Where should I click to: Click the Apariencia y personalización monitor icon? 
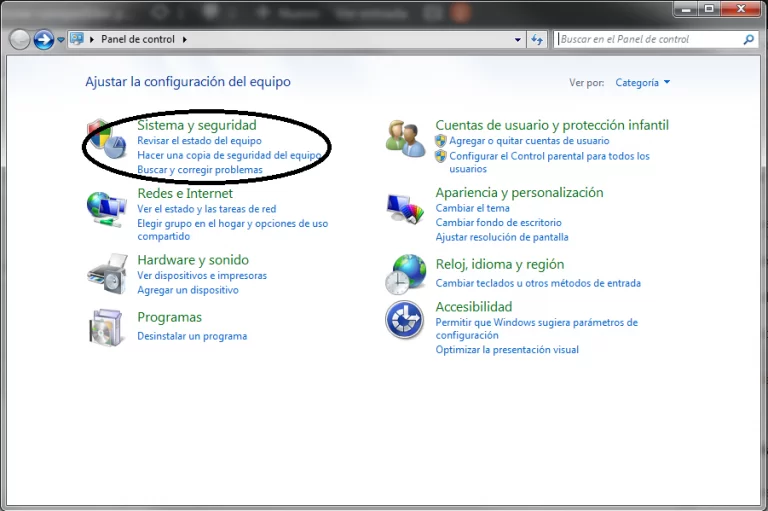(x=406, y=207)
